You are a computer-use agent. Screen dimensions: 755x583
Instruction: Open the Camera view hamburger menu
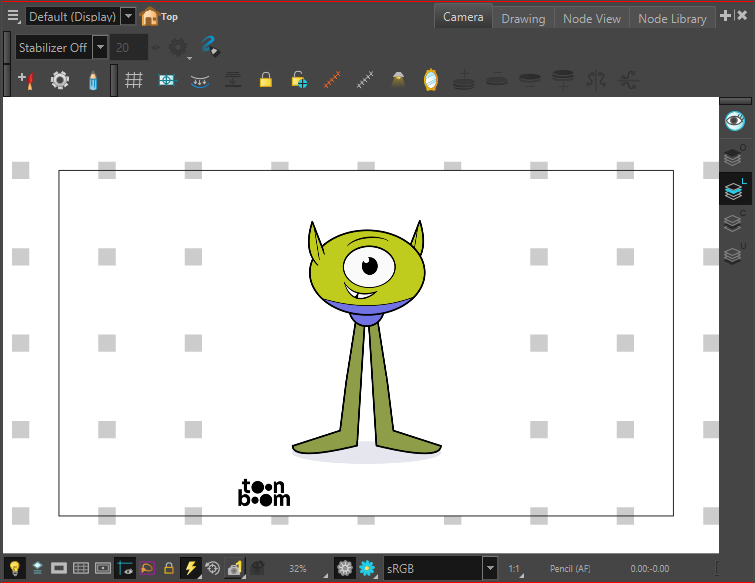click(13, 16)
